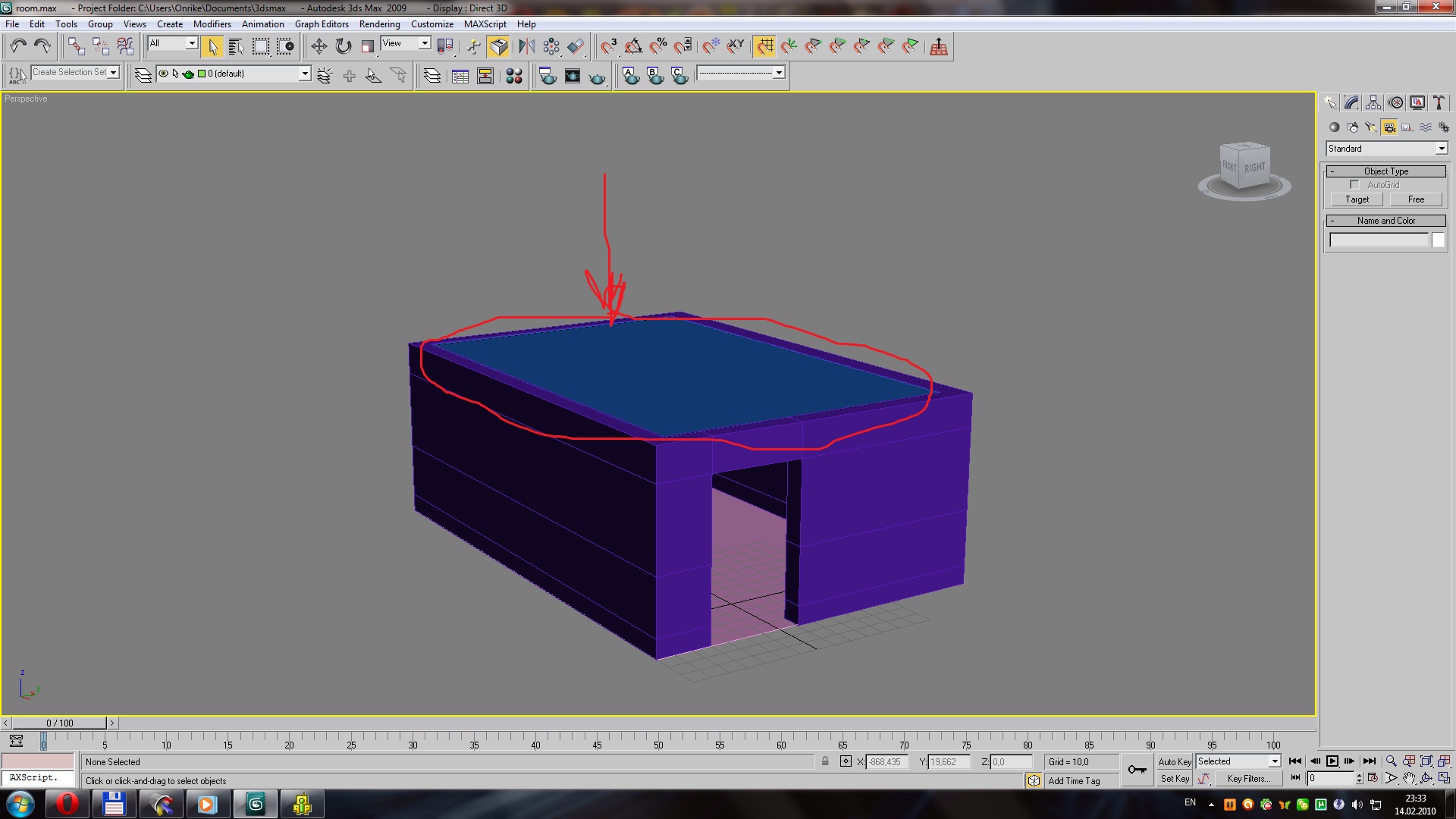Open the Hierarchy command panel
The height and width of the screenshot is (819, 1456).
(x=1373, y=102)
